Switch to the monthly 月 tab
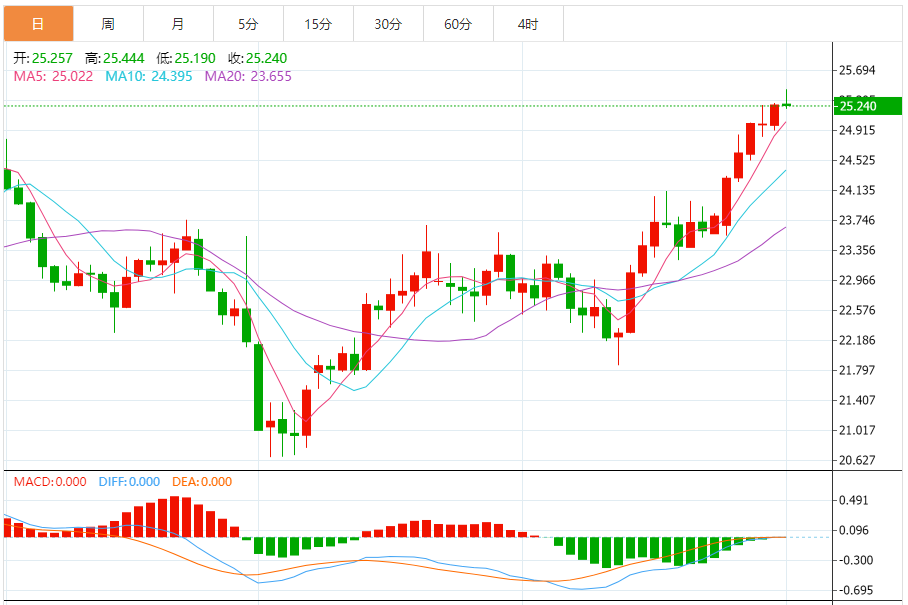The width and height of the screenshot is (908, 605). tap(178, 24)
